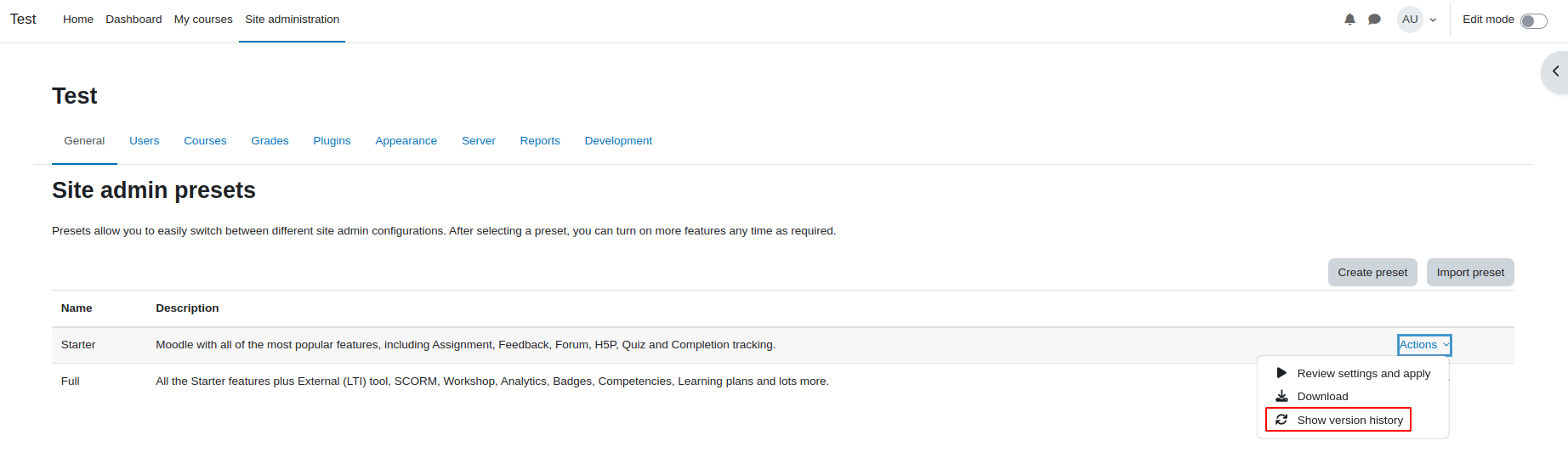Click the Starter preset name
Screen dimensions: 1568x469
pyautogui.click(x=78, y=345)
